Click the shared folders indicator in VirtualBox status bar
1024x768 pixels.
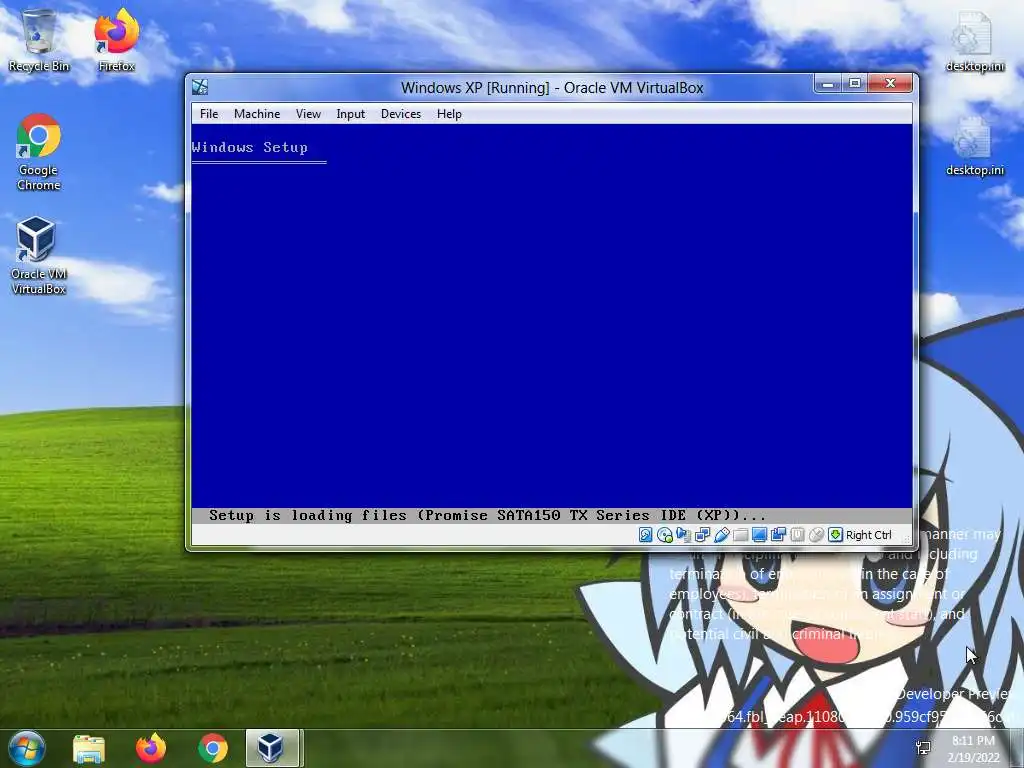point(741,535)
